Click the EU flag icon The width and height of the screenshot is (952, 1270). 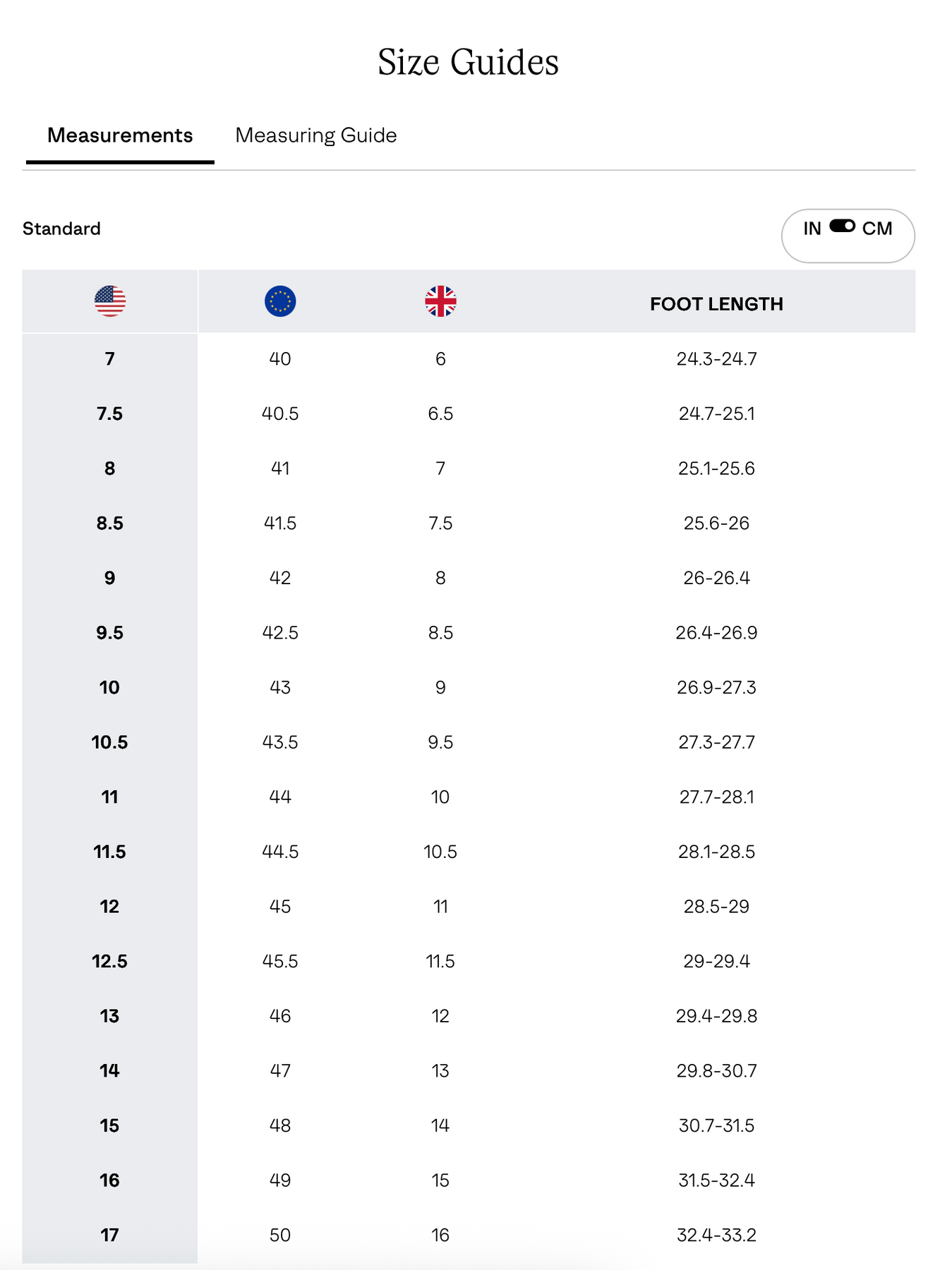coord(280,301)
